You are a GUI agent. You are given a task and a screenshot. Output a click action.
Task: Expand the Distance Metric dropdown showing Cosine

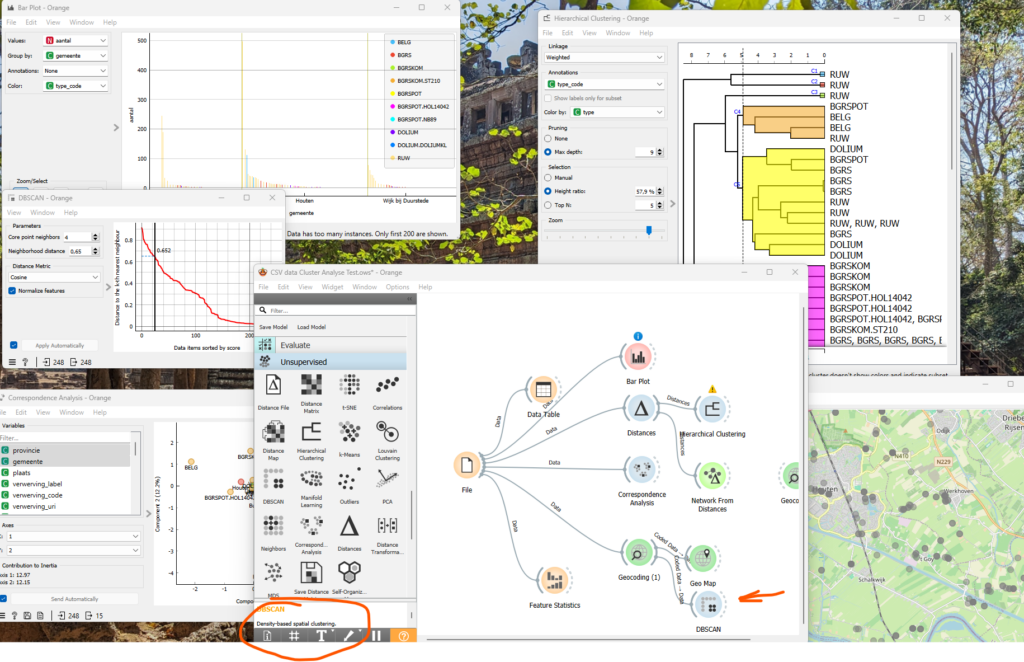click(x=53, y=277)
